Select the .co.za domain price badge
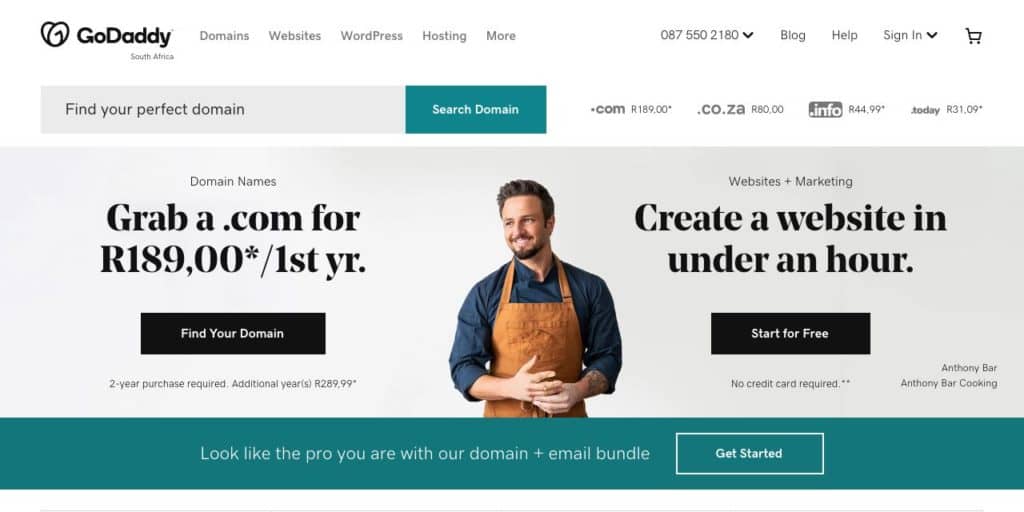The image size is (1024, 512). click(x=741, y=110)
